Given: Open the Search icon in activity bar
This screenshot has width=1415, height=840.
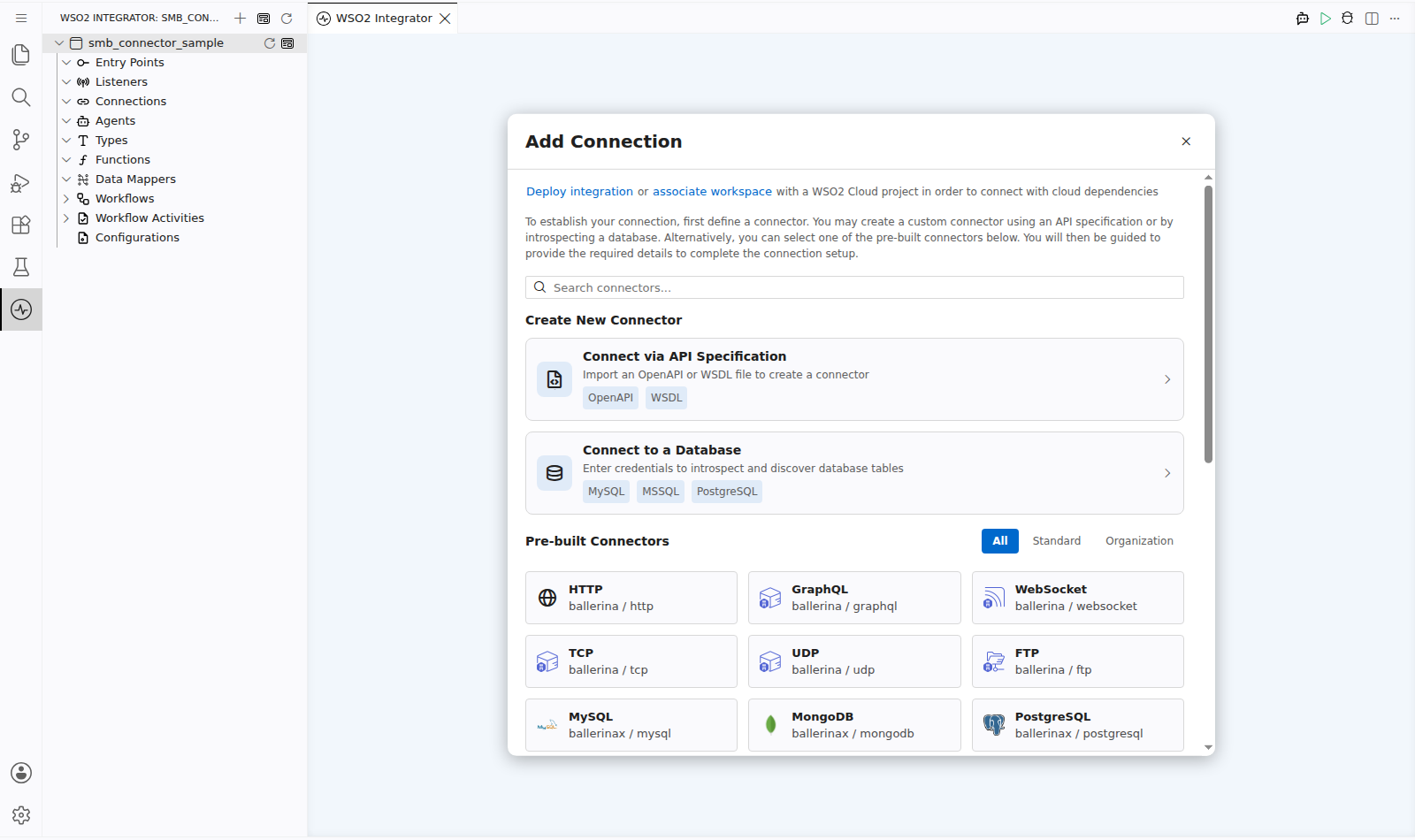Looking at the screenshot, I should tap(21, 97).
